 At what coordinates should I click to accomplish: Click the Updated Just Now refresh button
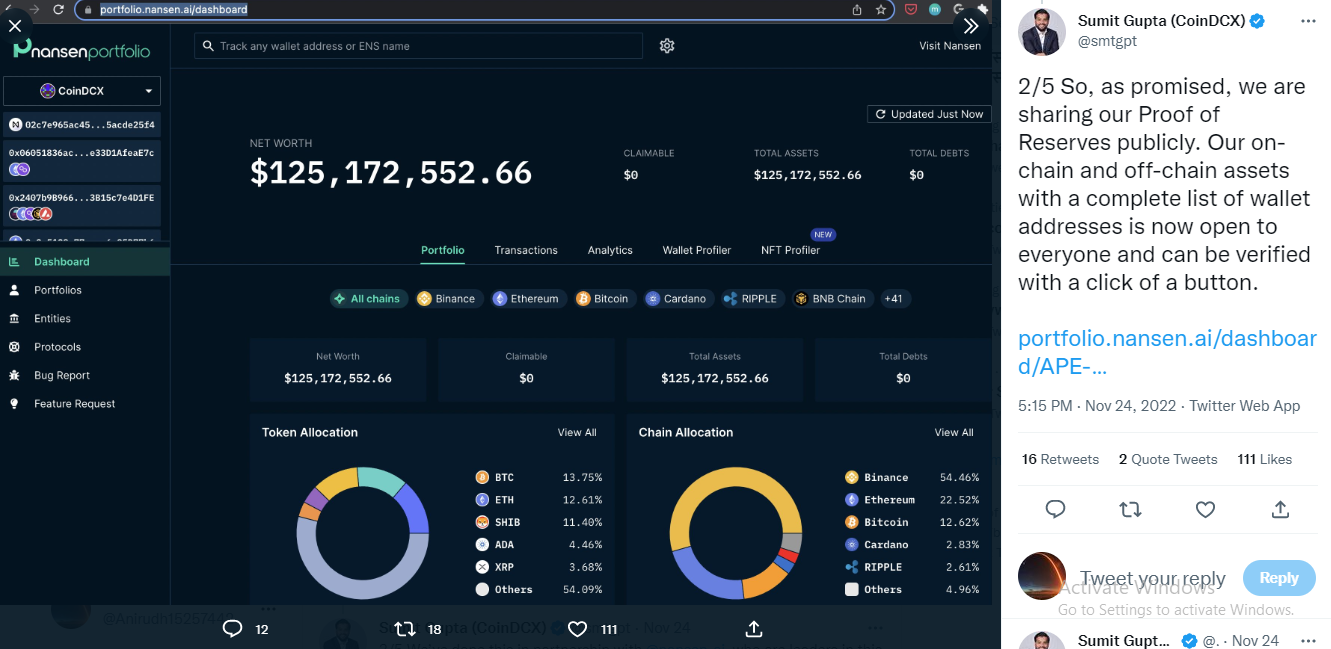pyautogui.click(x=929, y=114)
